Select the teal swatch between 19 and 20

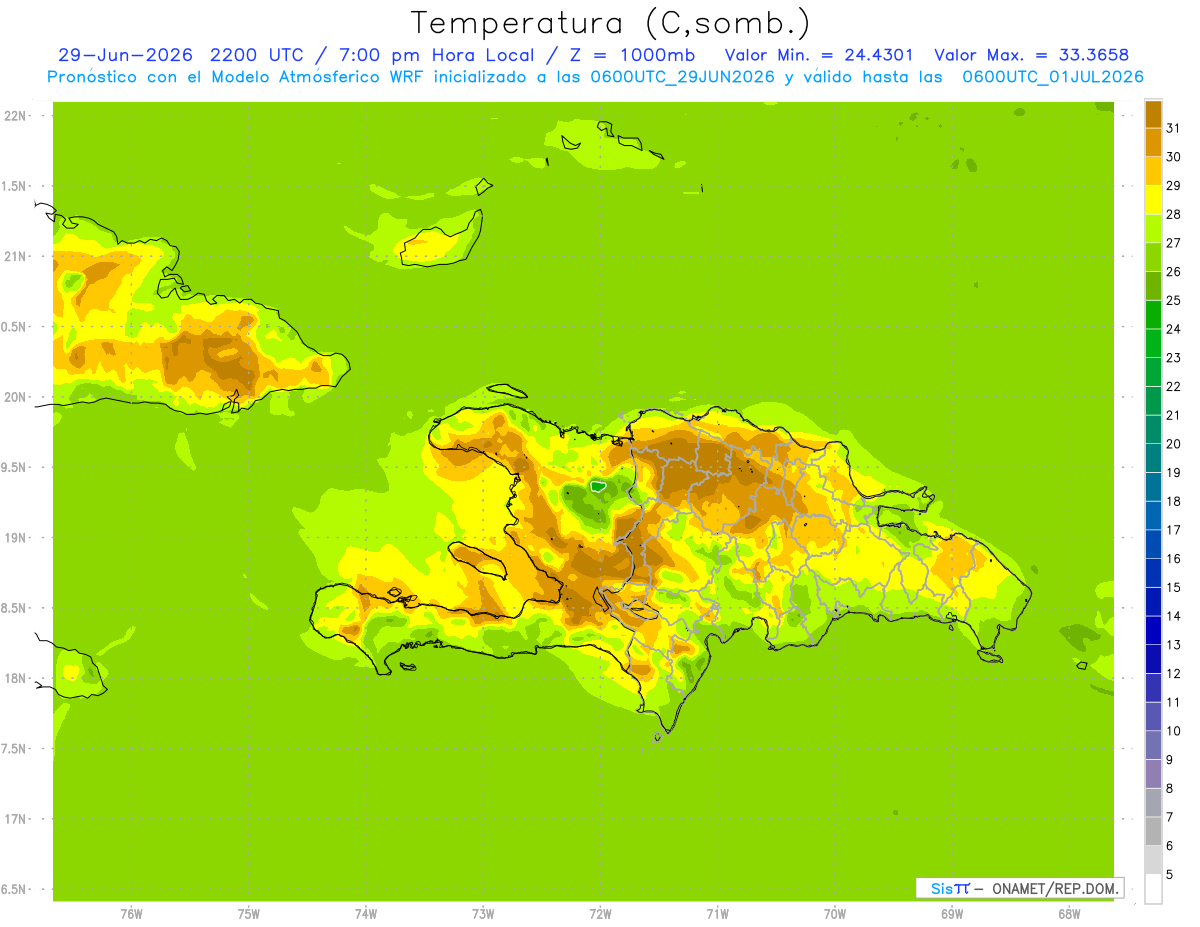coord(1153,457)
